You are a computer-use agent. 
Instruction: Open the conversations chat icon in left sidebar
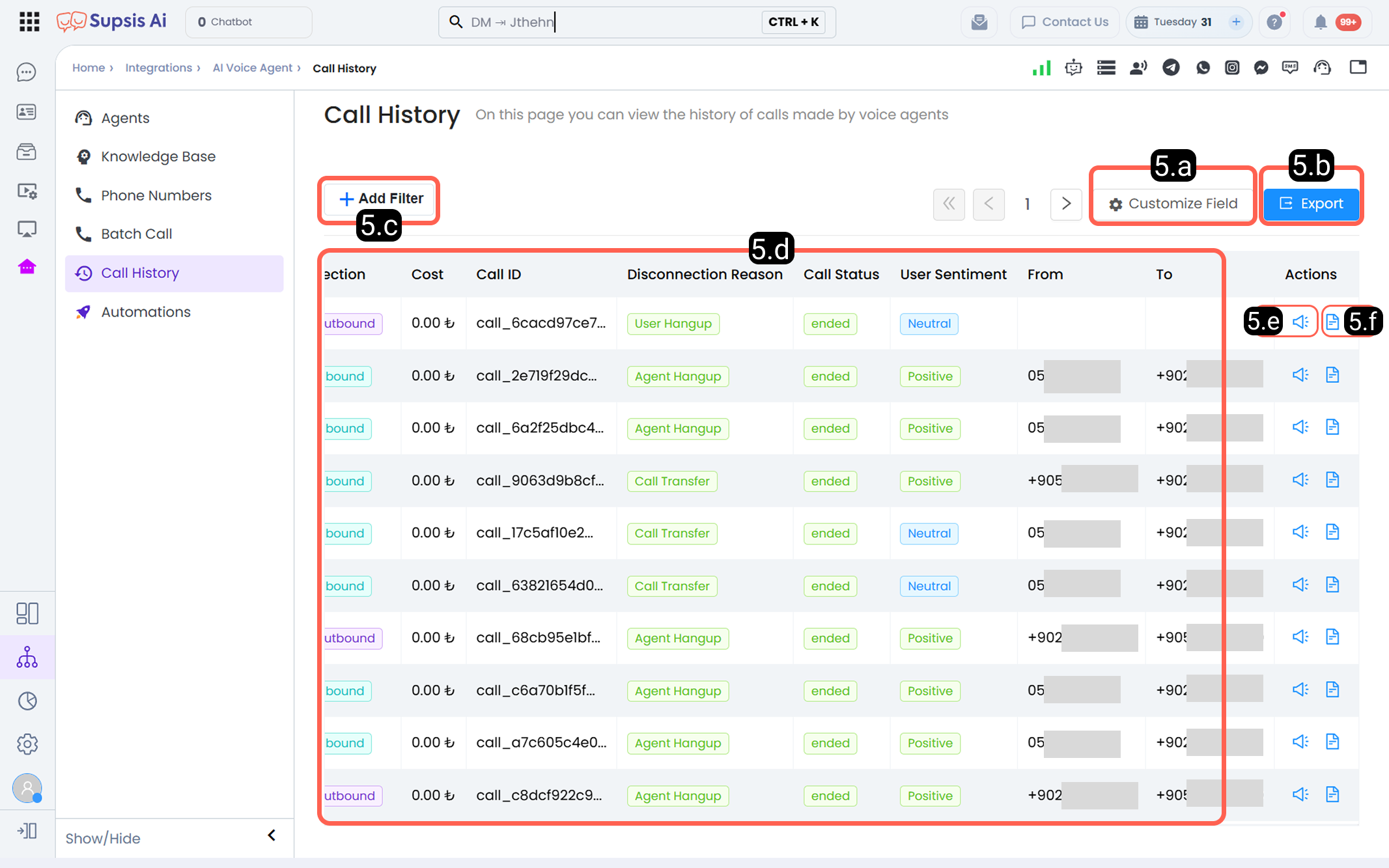coord(27,72)
